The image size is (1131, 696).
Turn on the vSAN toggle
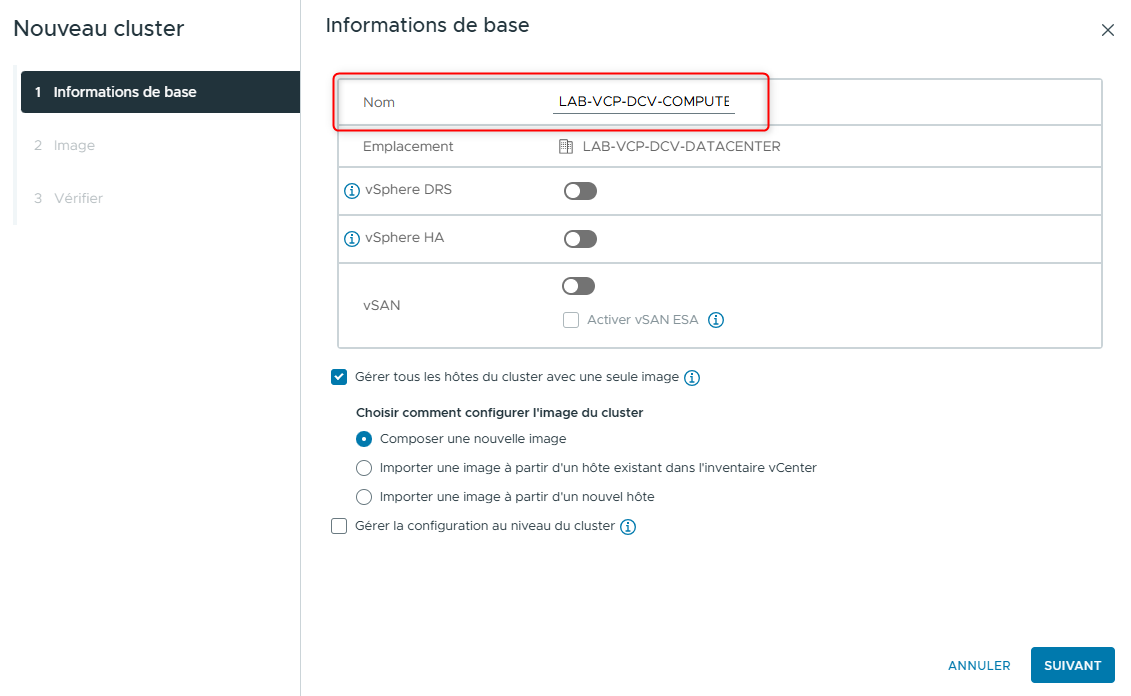tap(578, 285)
